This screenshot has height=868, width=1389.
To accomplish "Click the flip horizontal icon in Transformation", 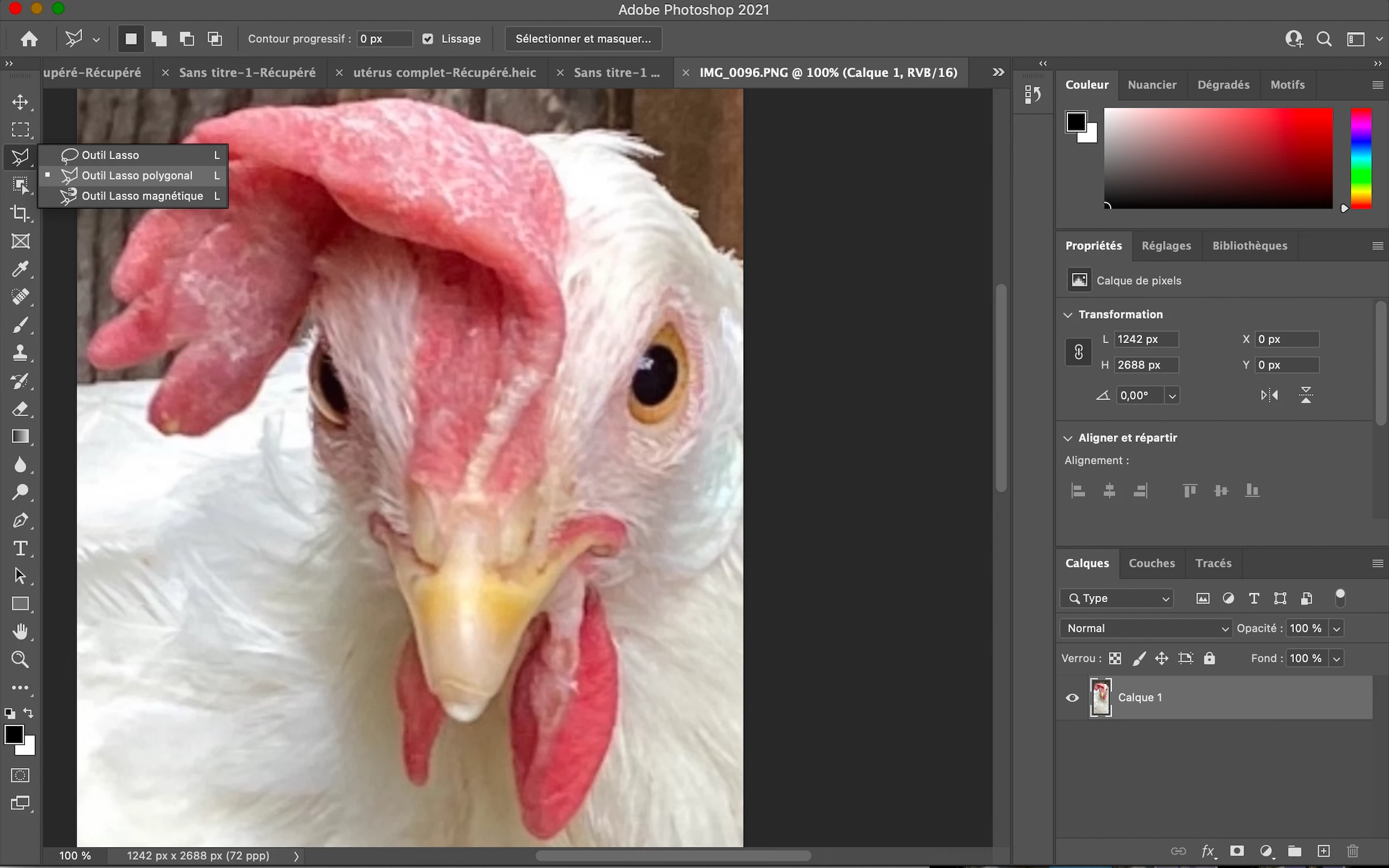I will click(1269, 395).
